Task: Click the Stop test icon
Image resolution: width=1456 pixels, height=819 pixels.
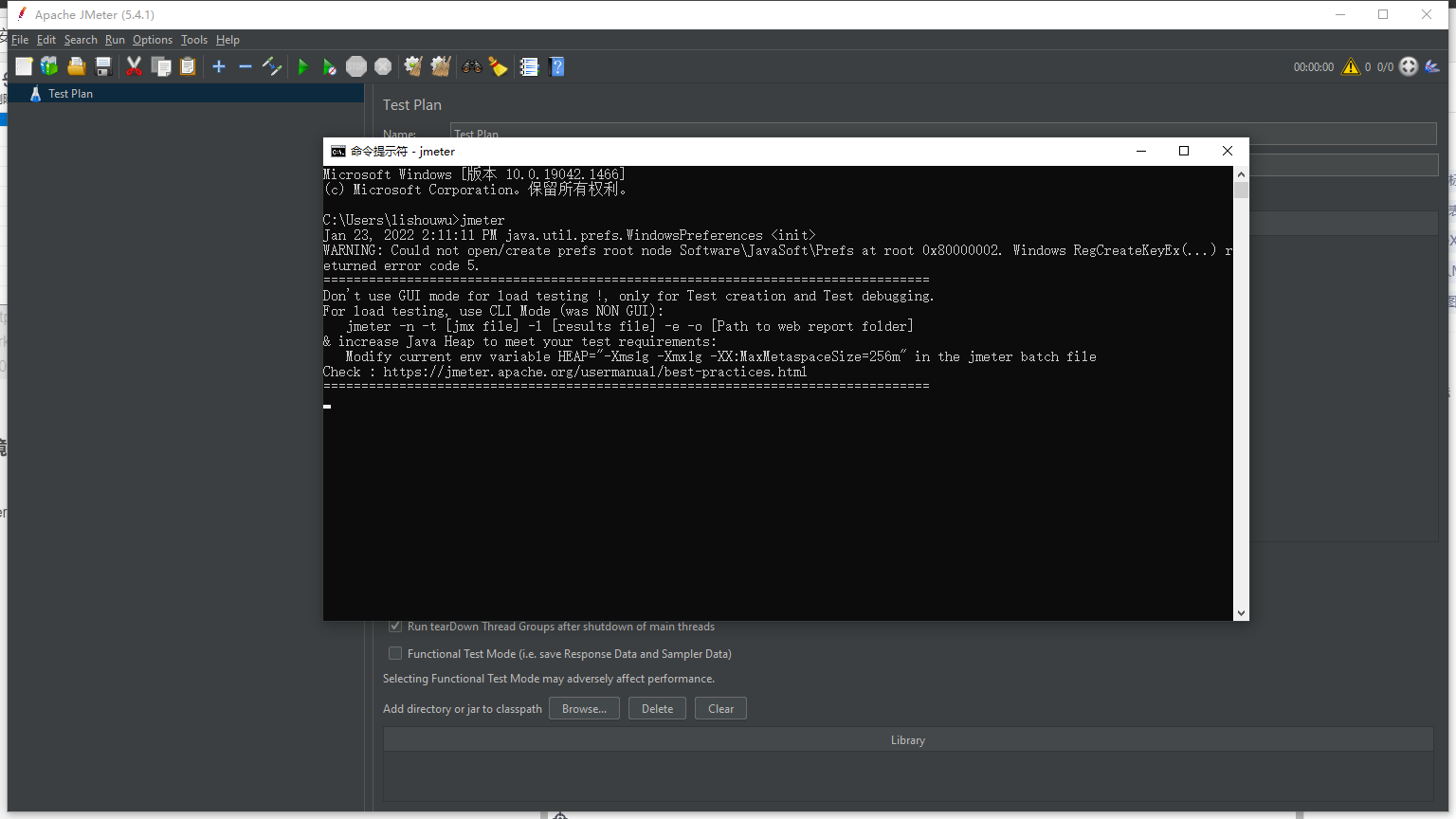Action: [356, 66]
